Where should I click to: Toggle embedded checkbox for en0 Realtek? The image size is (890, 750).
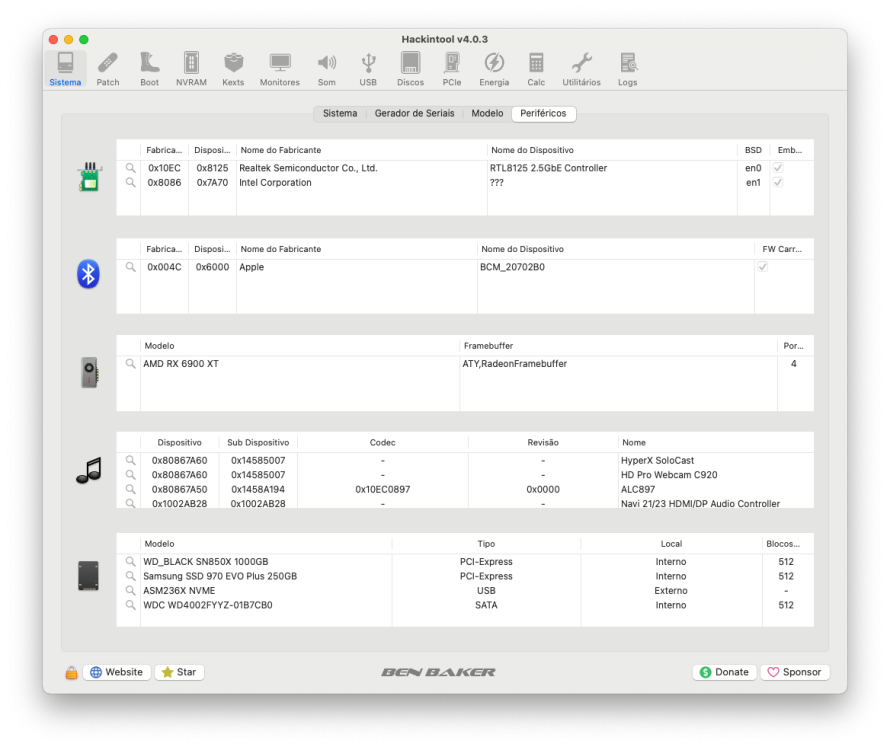(778, 168)
